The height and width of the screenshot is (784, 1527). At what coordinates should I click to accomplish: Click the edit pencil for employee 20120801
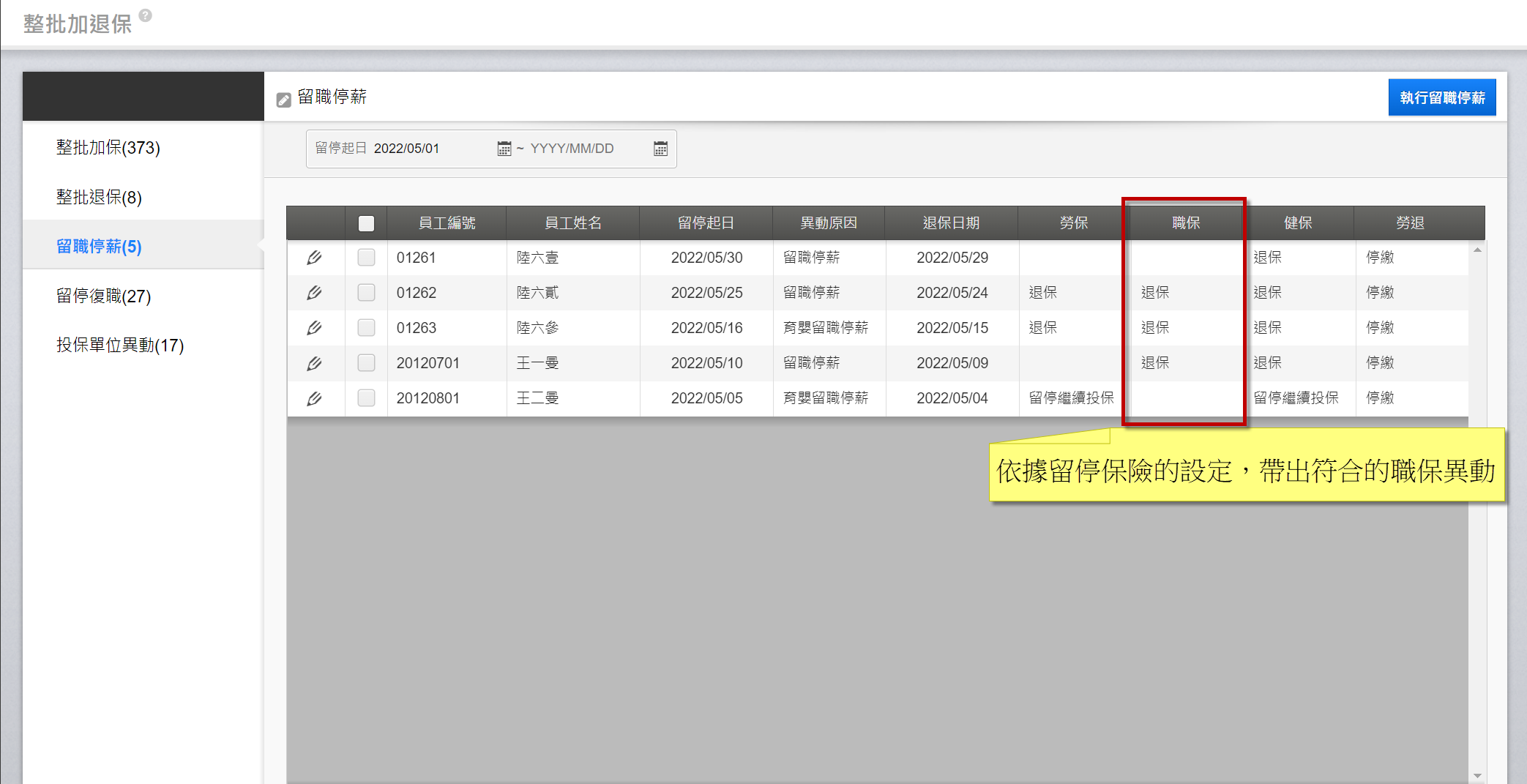[x=314, y=398]
